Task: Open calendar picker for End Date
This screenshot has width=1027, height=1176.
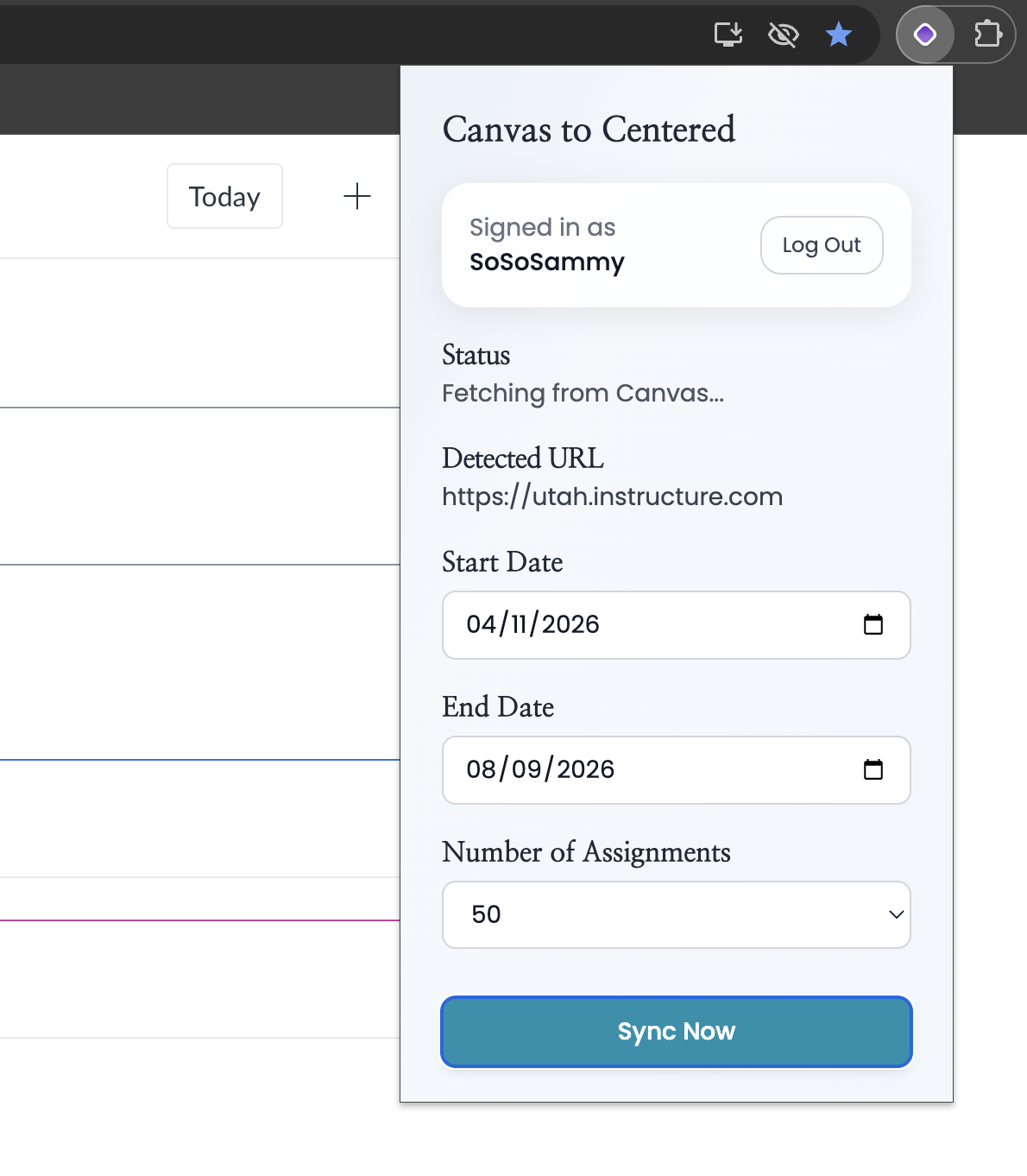Action: point(873,769)
